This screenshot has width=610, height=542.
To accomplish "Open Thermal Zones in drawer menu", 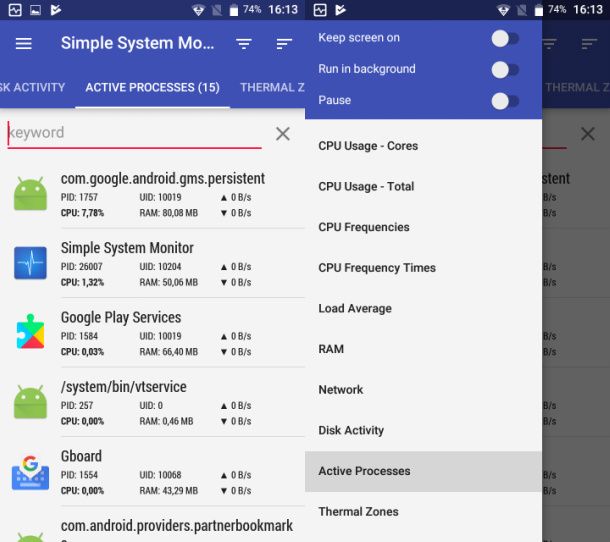I will 423,512.
